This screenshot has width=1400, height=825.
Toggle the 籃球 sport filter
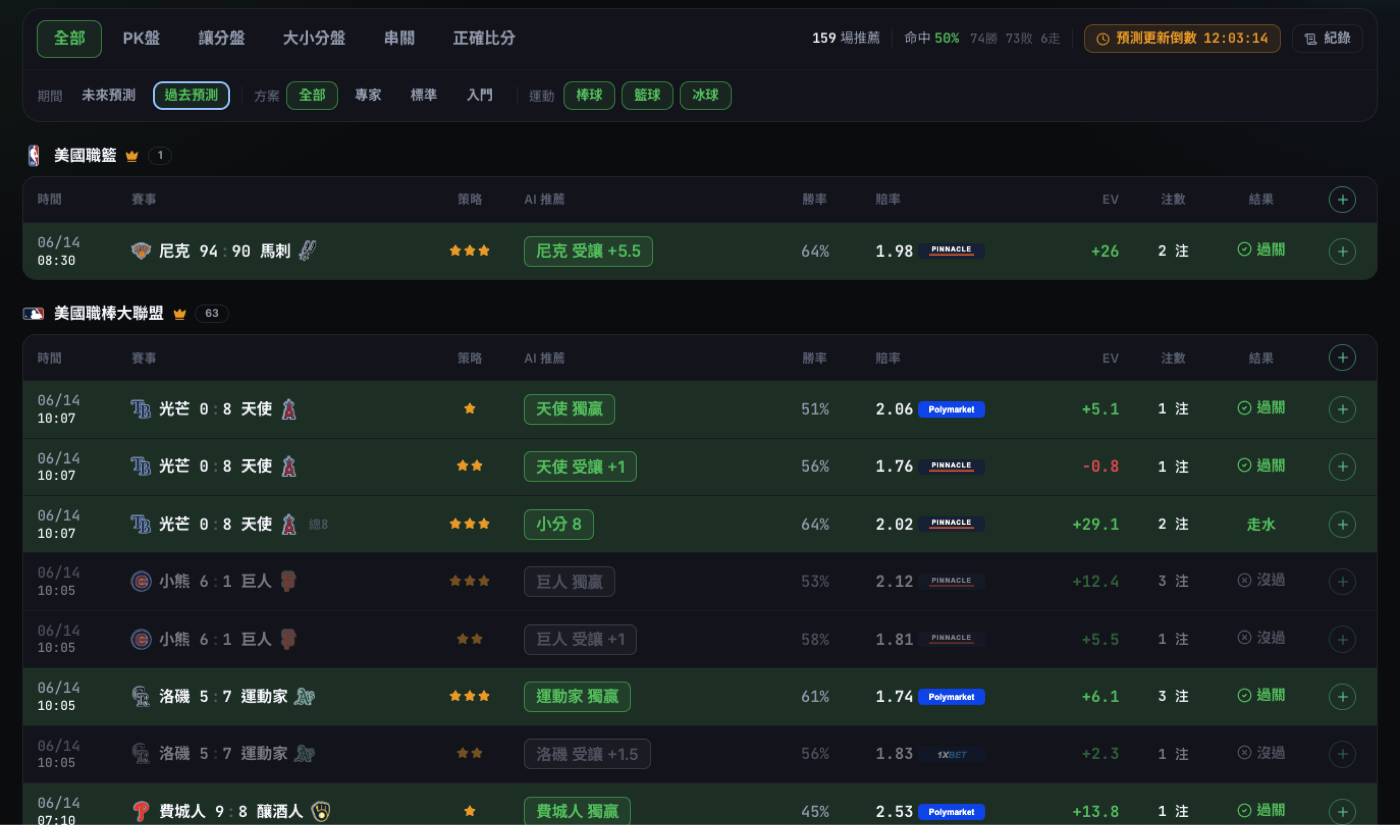[x=647, y=96]
